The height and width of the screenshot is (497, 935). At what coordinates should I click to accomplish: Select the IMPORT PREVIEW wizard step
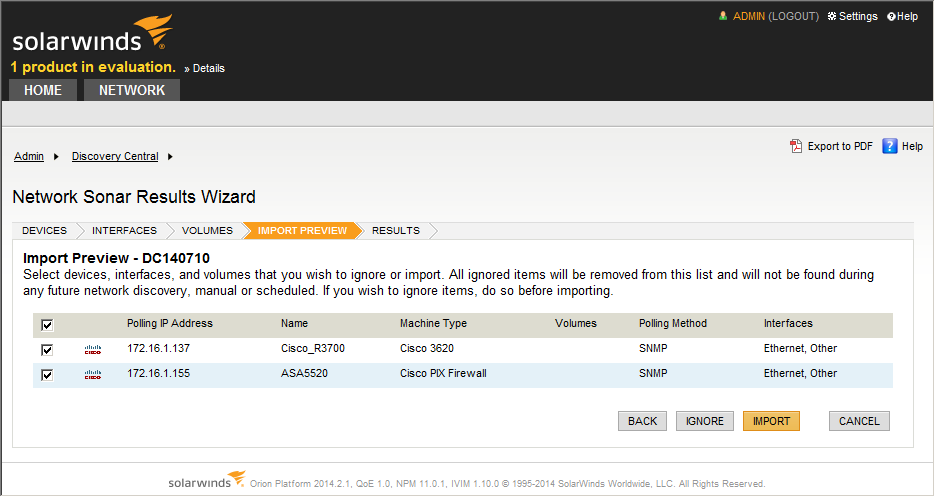302,230
